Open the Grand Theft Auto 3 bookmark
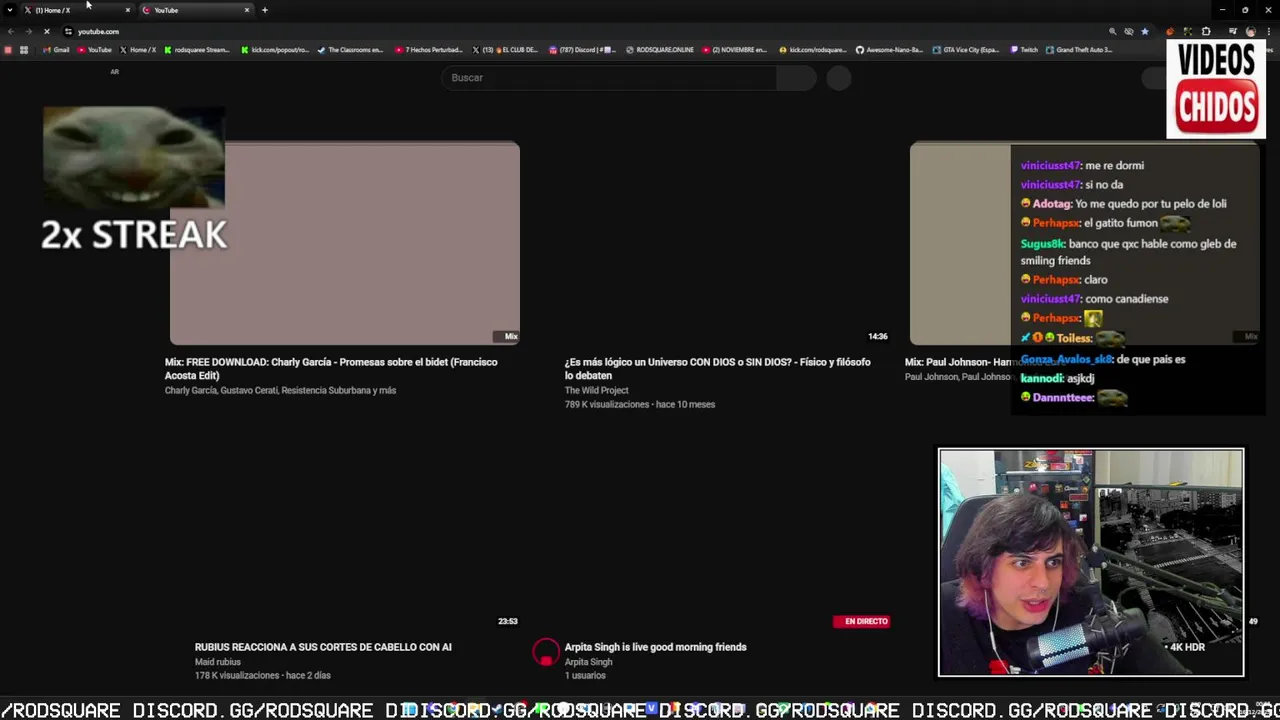This screenshot has height=720, width=1280. click(1079, 50)
